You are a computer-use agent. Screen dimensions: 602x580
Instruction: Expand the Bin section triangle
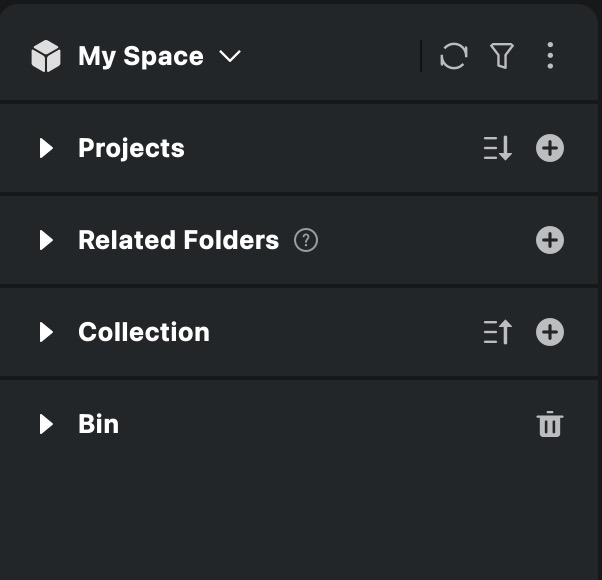[x=46, y=425]
